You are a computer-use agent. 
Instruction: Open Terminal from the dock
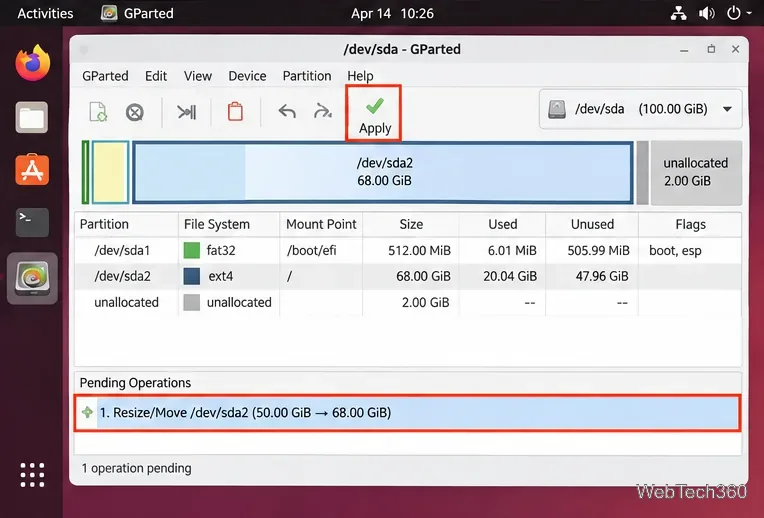[x=32, y=222]
